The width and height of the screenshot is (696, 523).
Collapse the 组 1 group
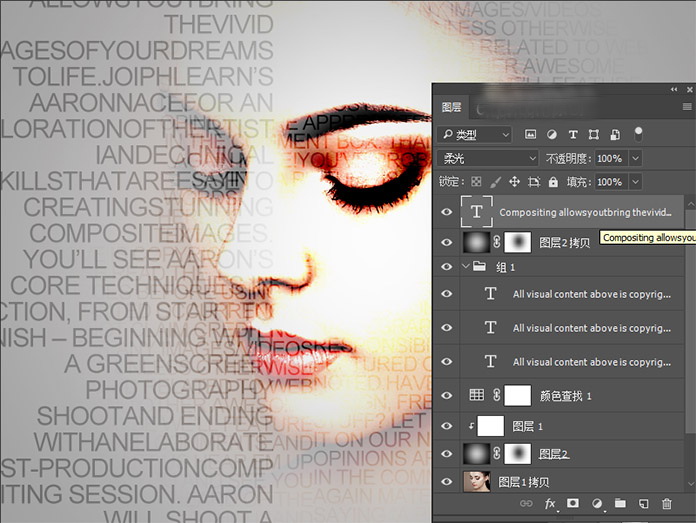[466, 267]
